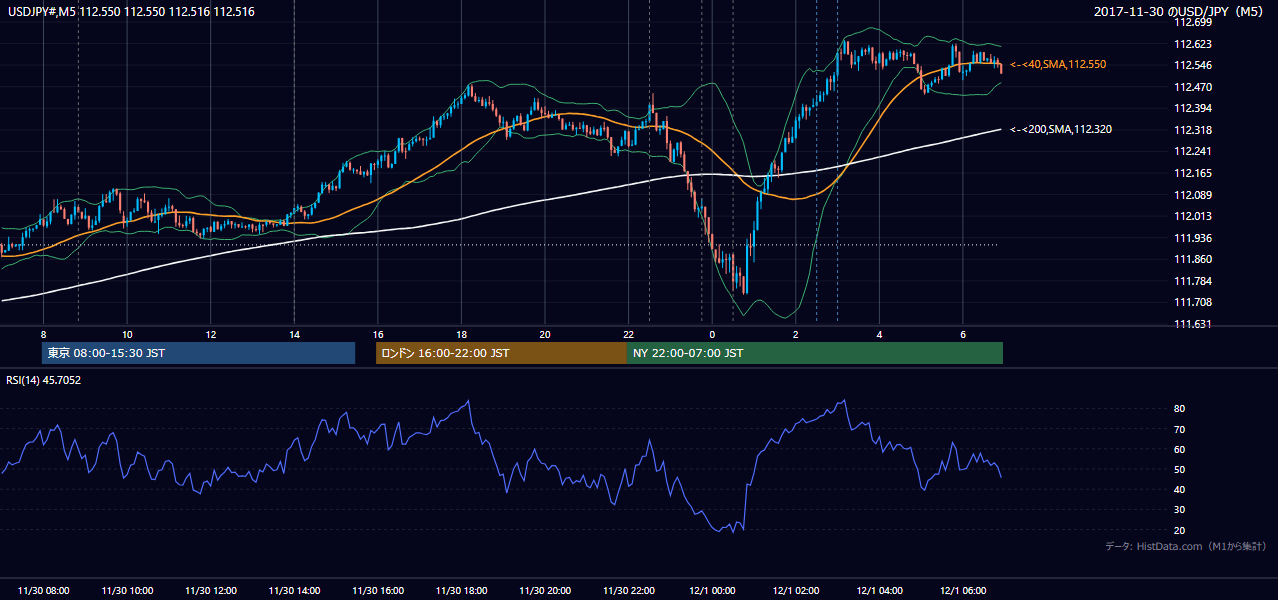Click the 12/1 06:00 bottom time label
The image size is (1278, 600).
pyautogui.click(x=963, y=591)
